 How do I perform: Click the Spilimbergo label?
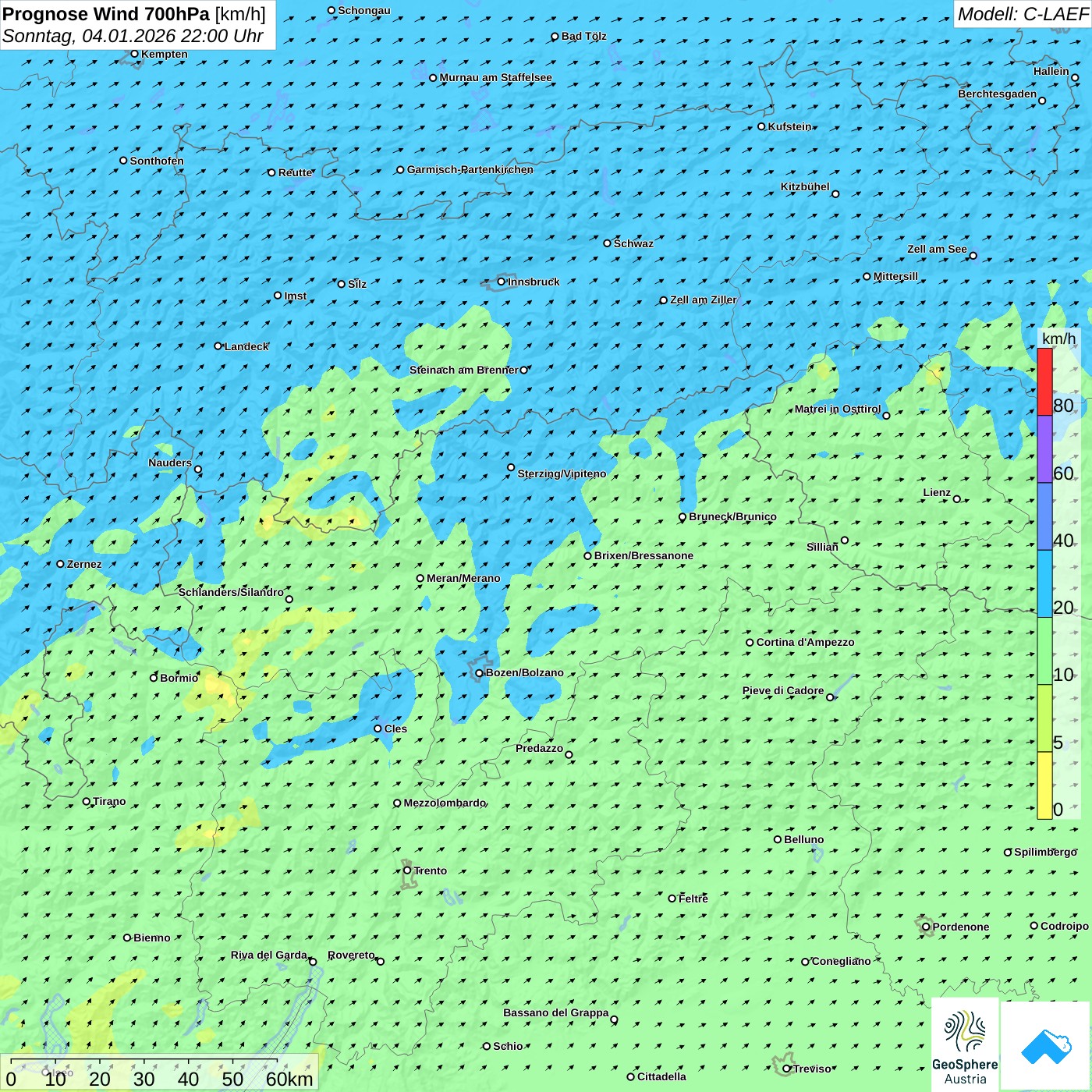[x=1045, y=852]
